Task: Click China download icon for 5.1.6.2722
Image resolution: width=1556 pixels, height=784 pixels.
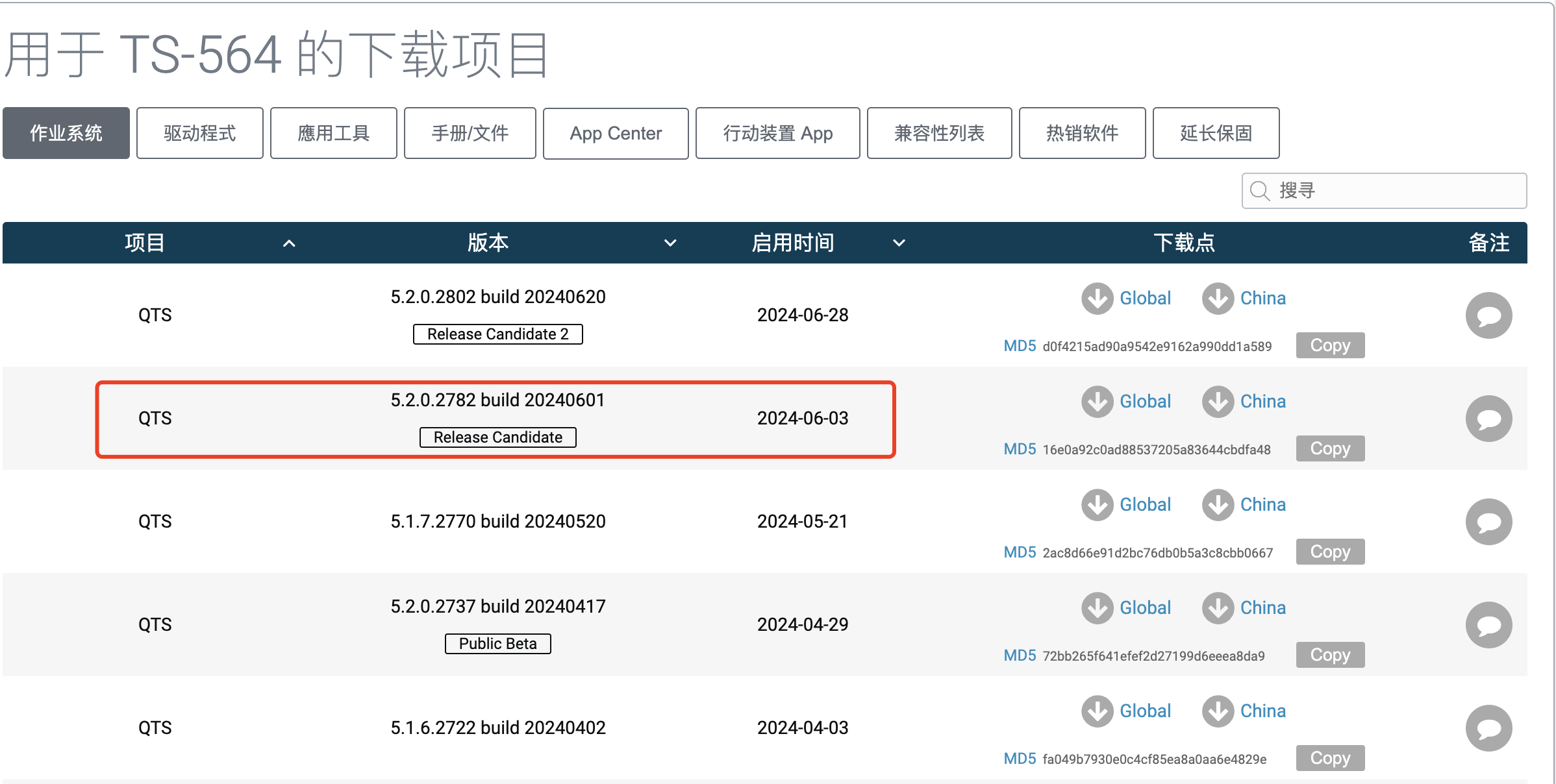Action: click(x=1218, y=711)
